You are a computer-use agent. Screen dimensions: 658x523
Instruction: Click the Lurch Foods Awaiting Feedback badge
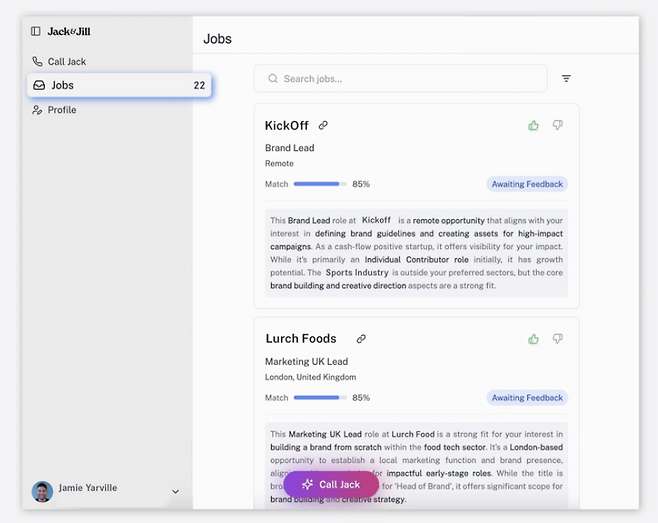[526, 398]
